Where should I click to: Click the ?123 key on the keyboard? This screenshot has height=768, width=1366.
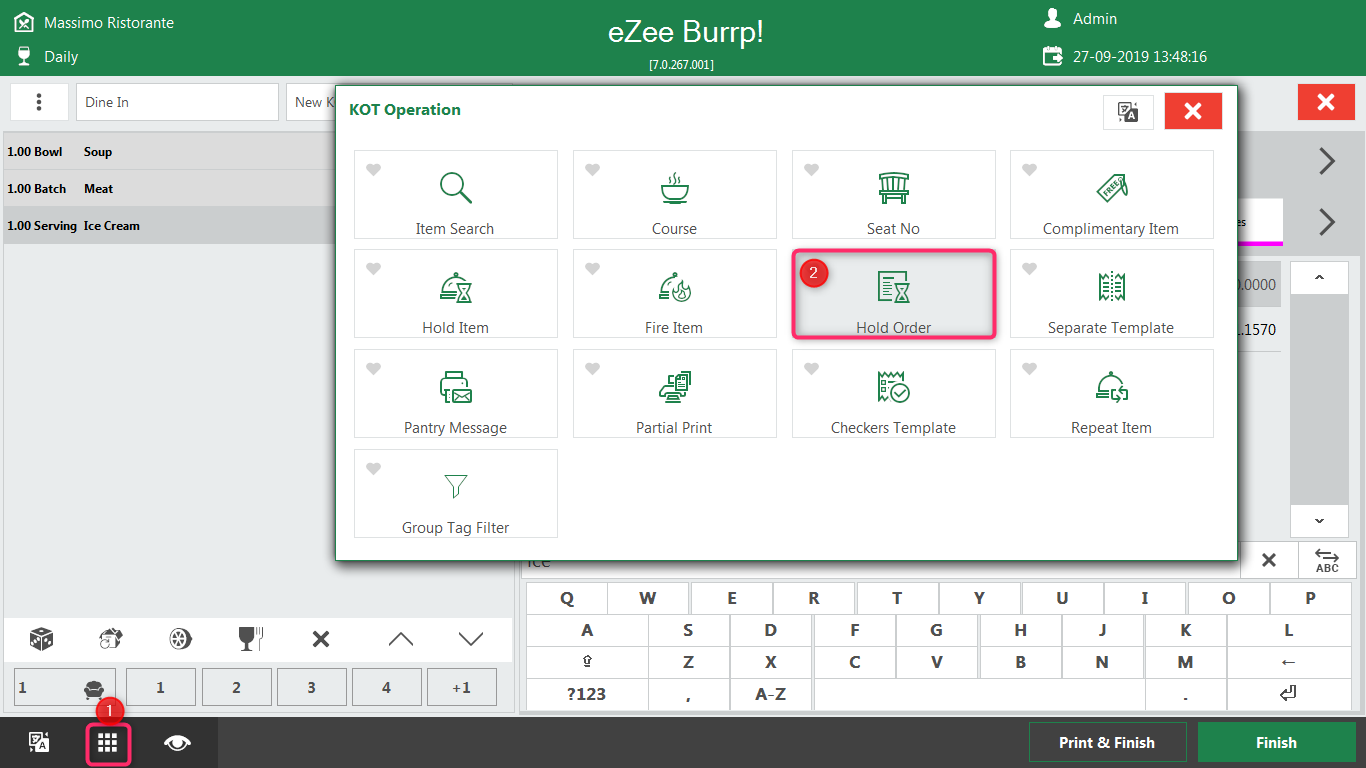[x=587, y=694]
